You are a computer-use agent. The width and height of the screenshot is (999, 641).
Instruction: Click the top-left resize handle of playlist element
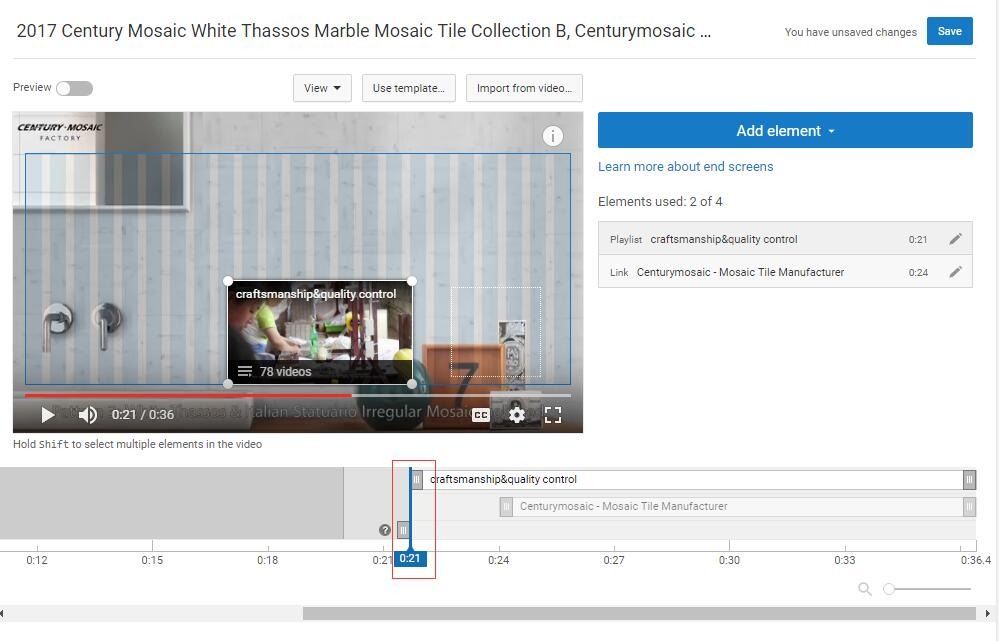(x=228, y=281)
